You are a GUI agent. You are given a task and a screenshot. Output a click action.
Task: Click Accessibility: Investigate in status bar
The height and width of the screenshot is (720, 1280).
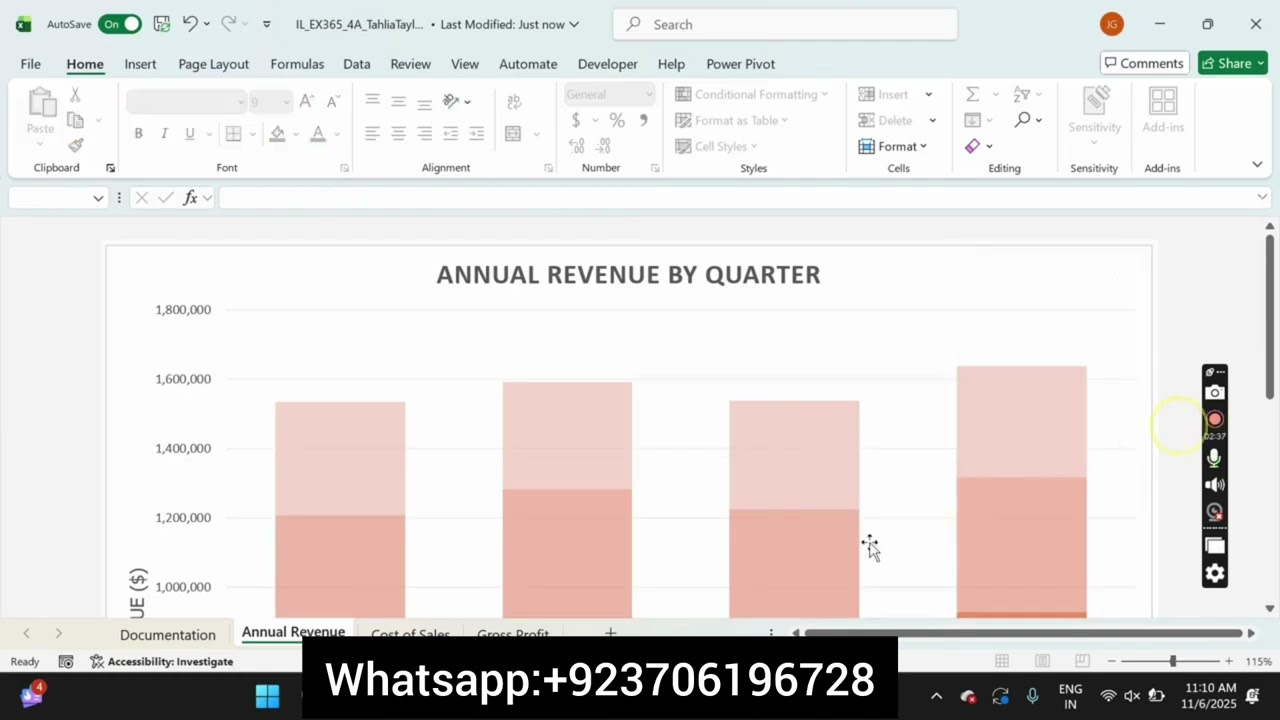pyautogui.click(x=161, y=661)
